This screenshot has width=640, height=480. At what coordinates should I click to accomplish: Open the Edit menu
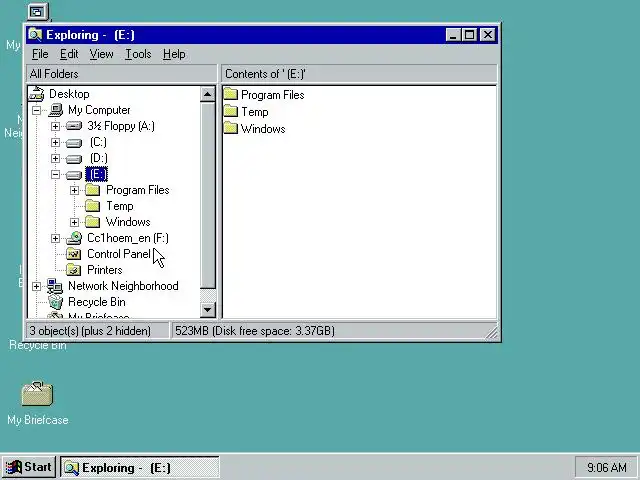point(69,54)
